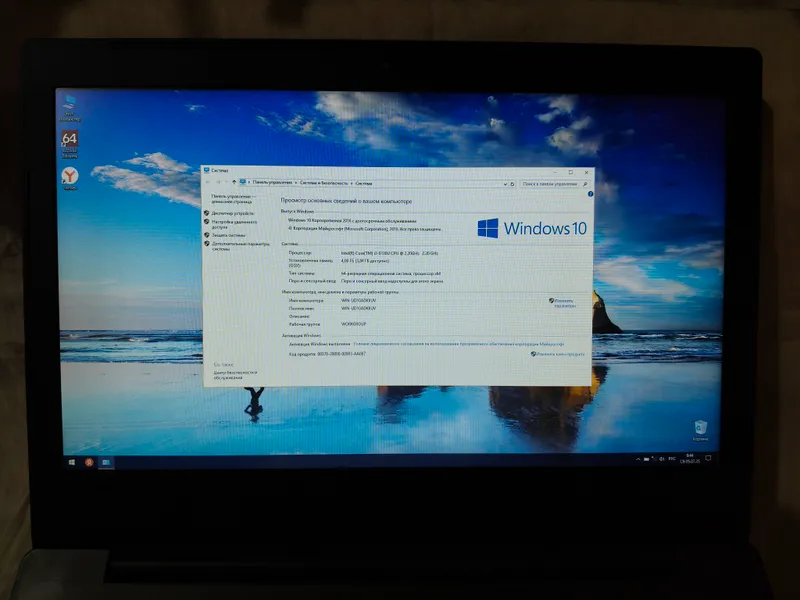Expand the chevron after Панель управления in the breadcrumb
Screen dimensions: 800x600
pos(295,183)
